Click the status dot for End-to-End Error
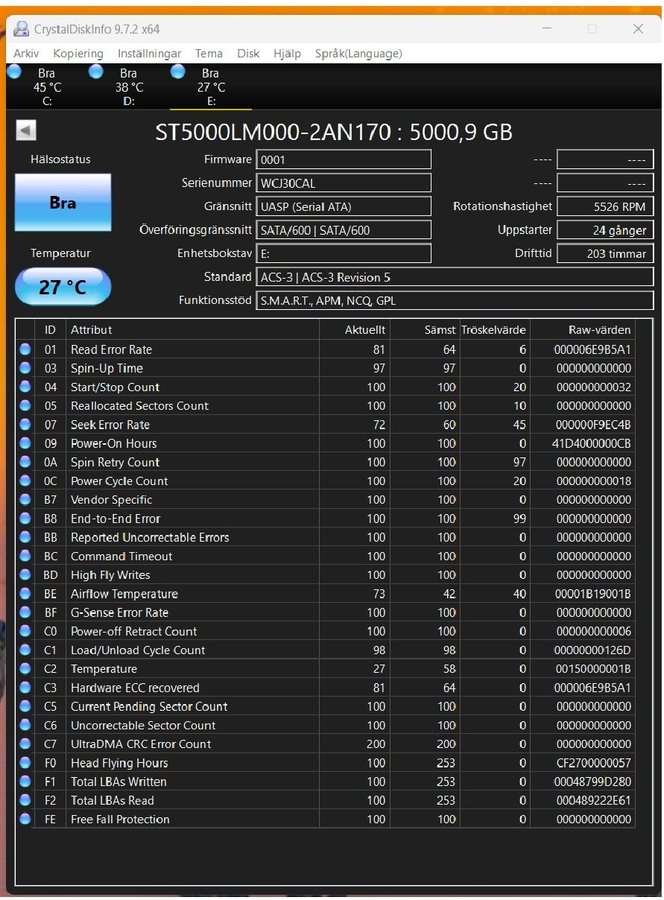The width and height of the screenshot is (664, 900). pos(25,518)
